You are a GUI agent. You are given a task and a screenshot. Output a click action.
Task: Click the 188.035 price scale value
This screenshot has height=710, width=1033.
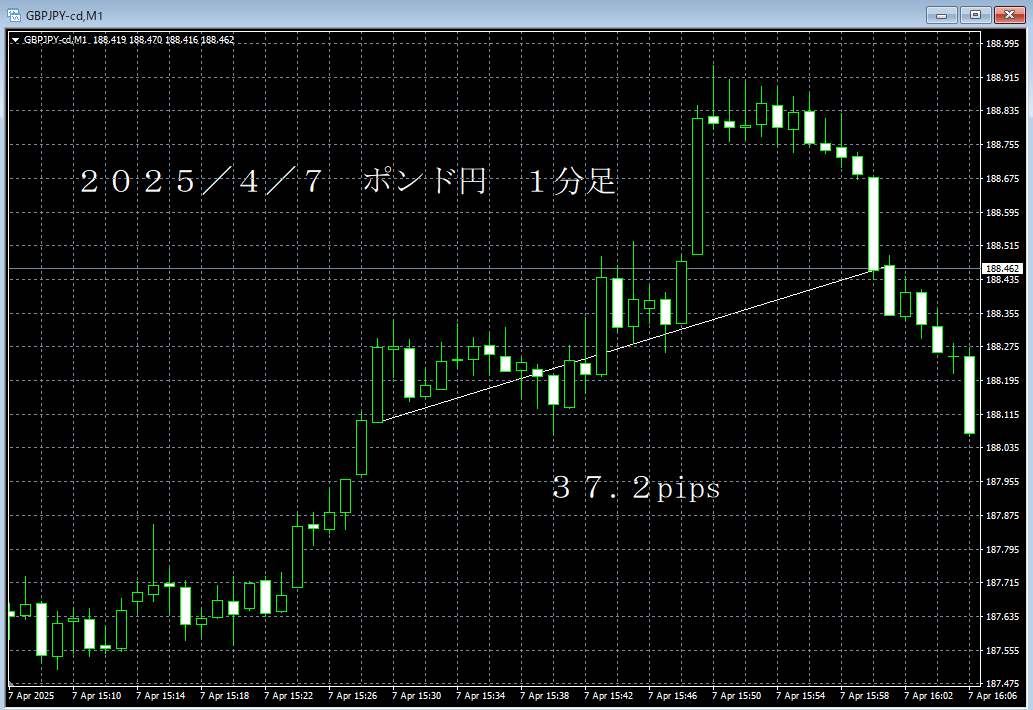[1002, 447]
